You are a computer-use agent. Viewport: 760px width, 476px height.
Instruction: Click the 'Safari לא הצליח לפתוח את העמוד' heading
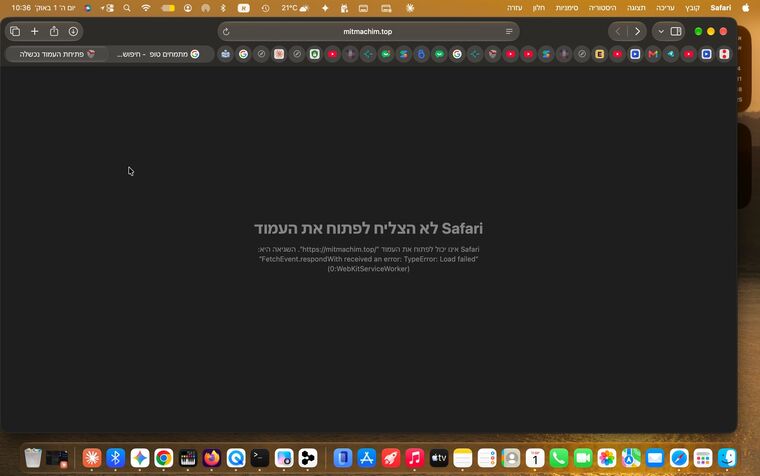click(x=368, y=228)
